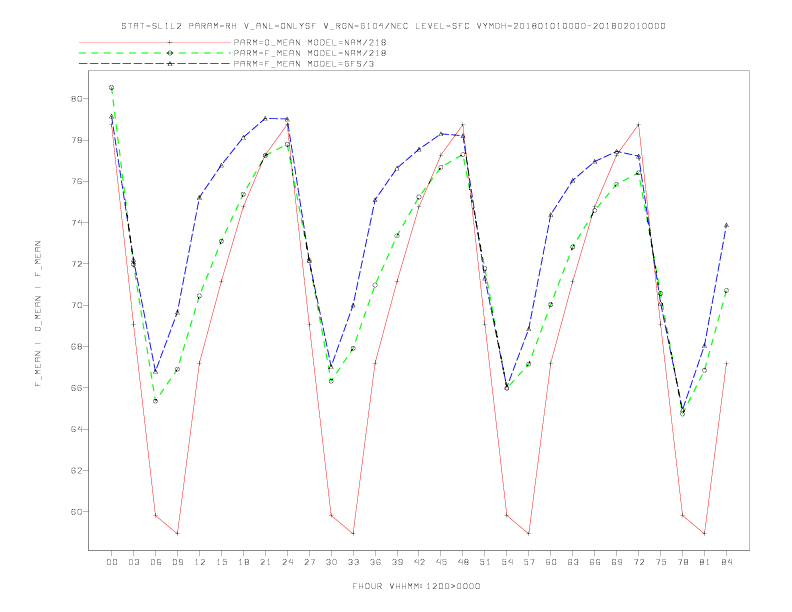Click the forecast-hour 66 tick on x-axis
792x612 pixels.
pyautogui.click(x=595, y=562)
